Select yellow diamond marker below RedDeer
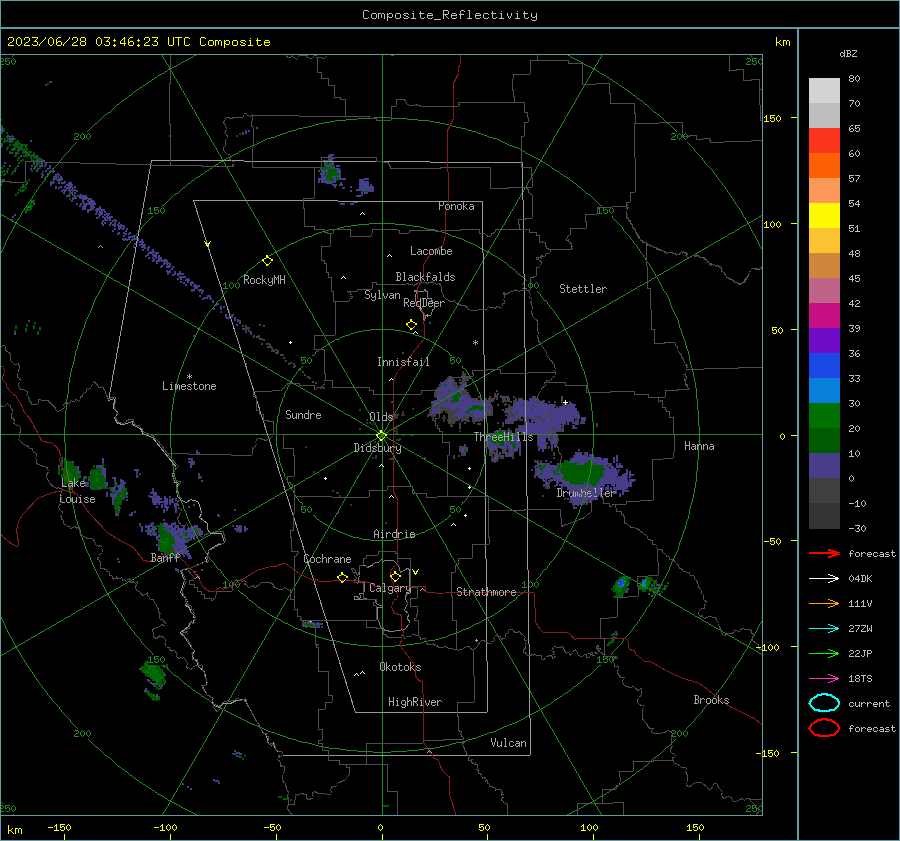 (411, 325)
